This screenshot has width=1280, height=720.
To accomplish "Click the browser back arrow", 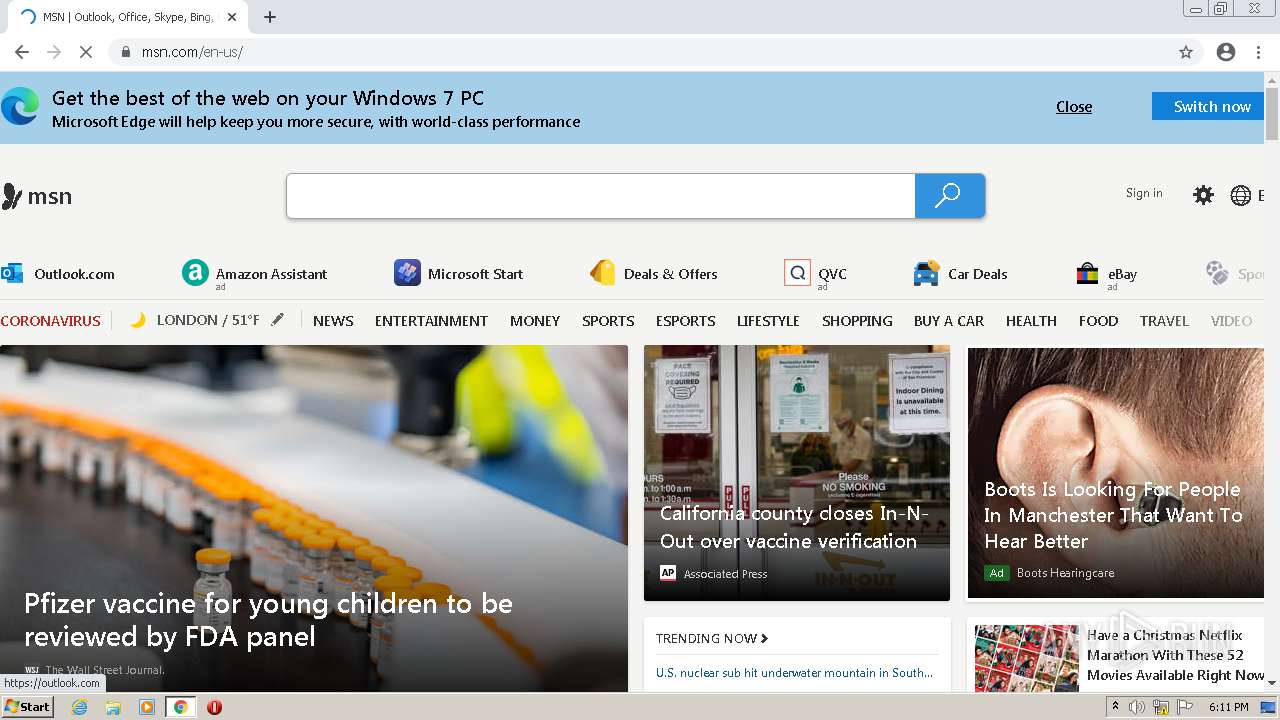I will (x=22, y=52).
